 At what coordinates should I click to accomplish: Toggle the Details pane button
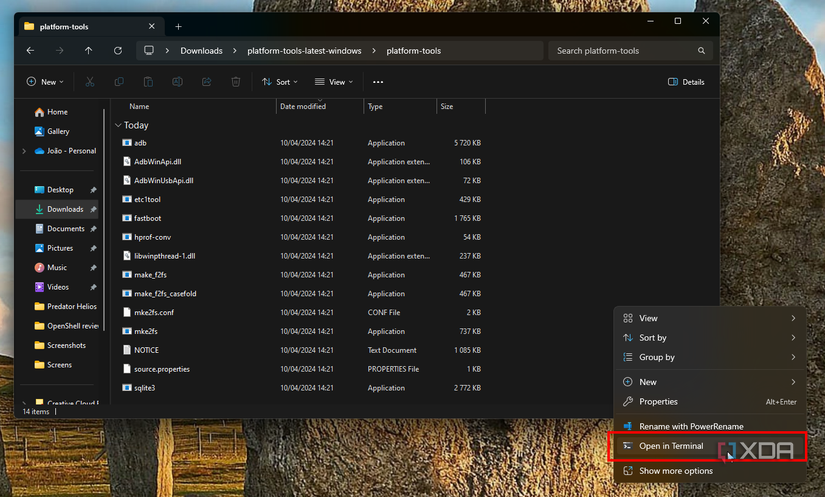coord(686,82)
